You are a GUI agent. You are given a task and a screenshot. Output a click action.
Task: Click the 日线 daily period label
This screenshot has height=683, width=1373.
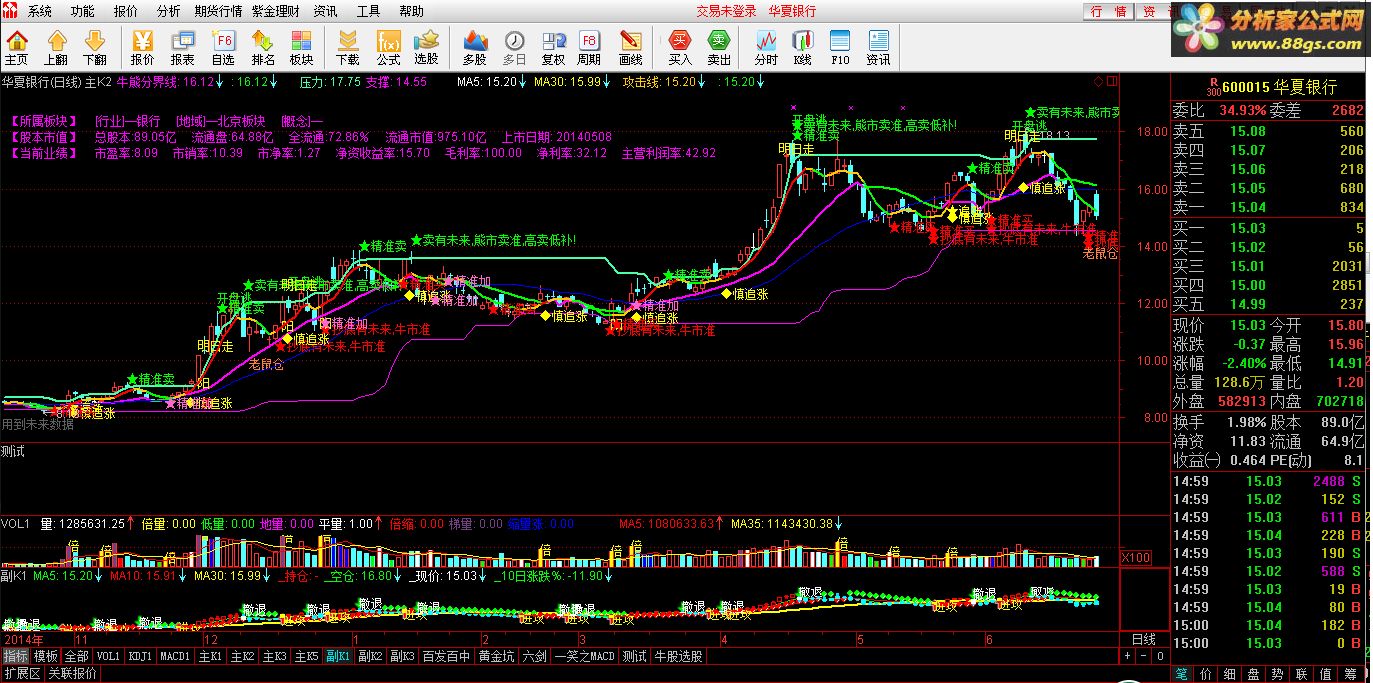coord(1143,639)
